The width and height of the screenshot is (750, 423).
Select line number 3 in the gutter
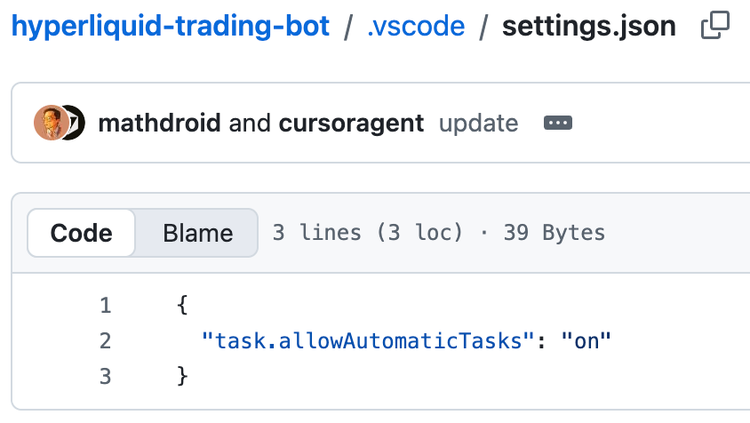click(x=105, y=377)
